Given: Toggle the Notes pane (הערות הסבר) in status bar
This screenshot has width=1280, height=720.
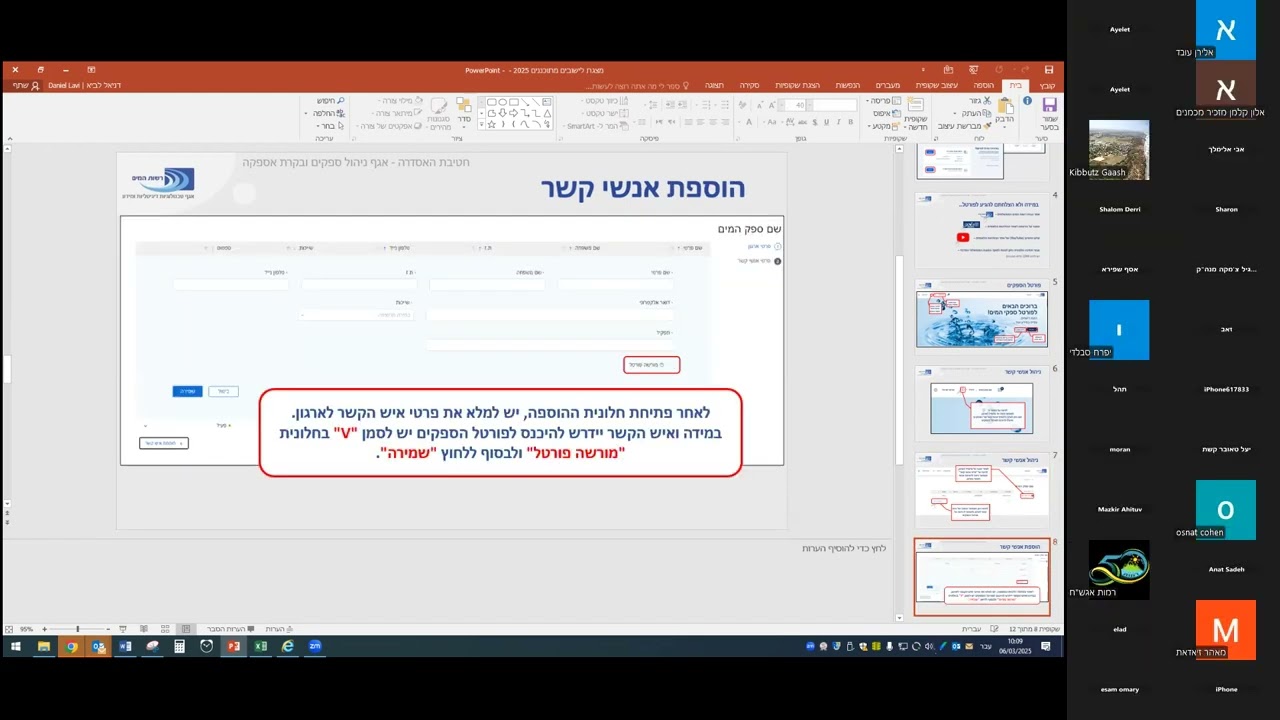Looking at the screenshot, I should tap(230, 629).
